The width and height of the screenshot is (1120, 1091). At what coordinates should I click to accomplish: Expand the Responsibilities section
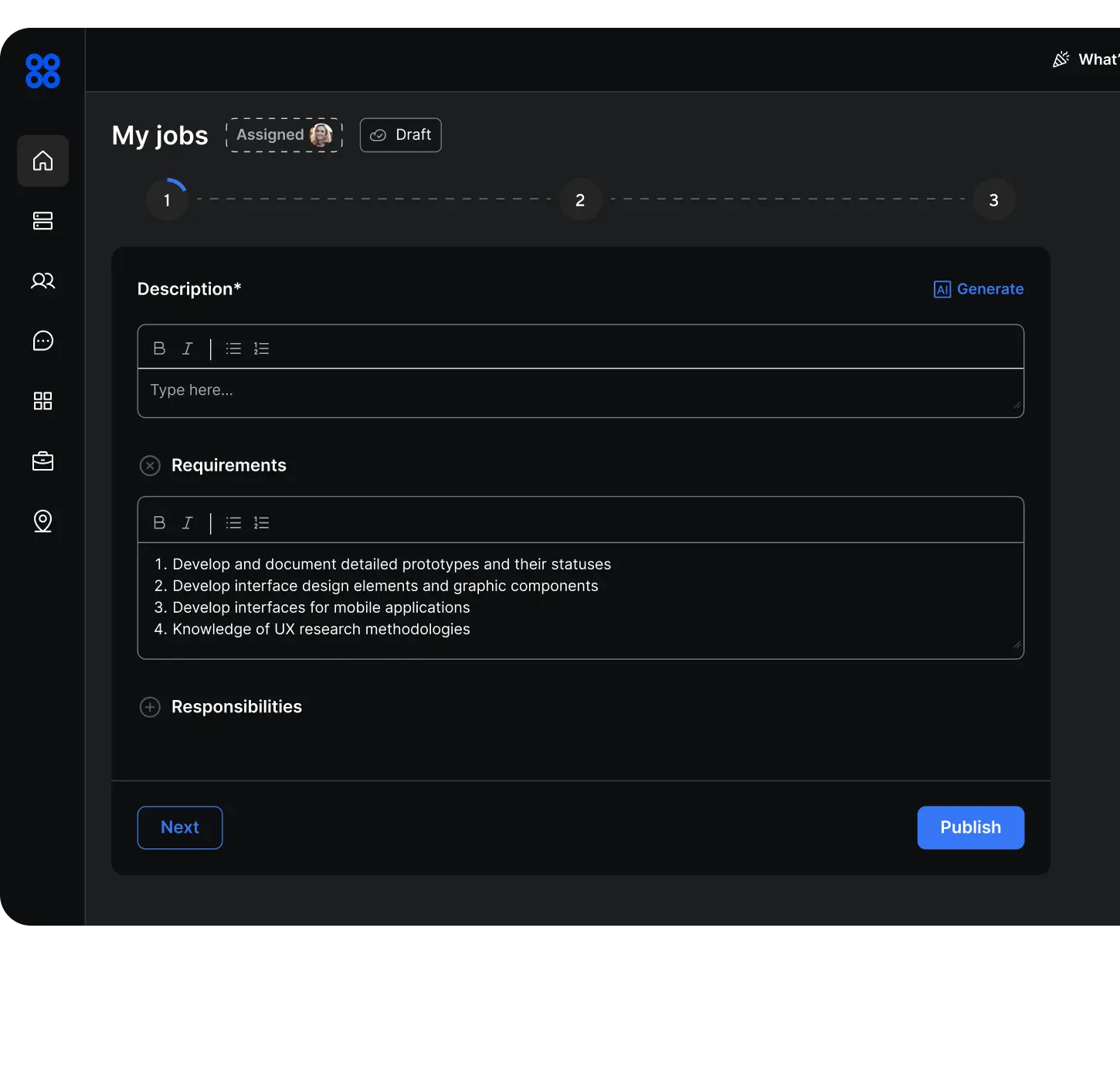[150, 707]
